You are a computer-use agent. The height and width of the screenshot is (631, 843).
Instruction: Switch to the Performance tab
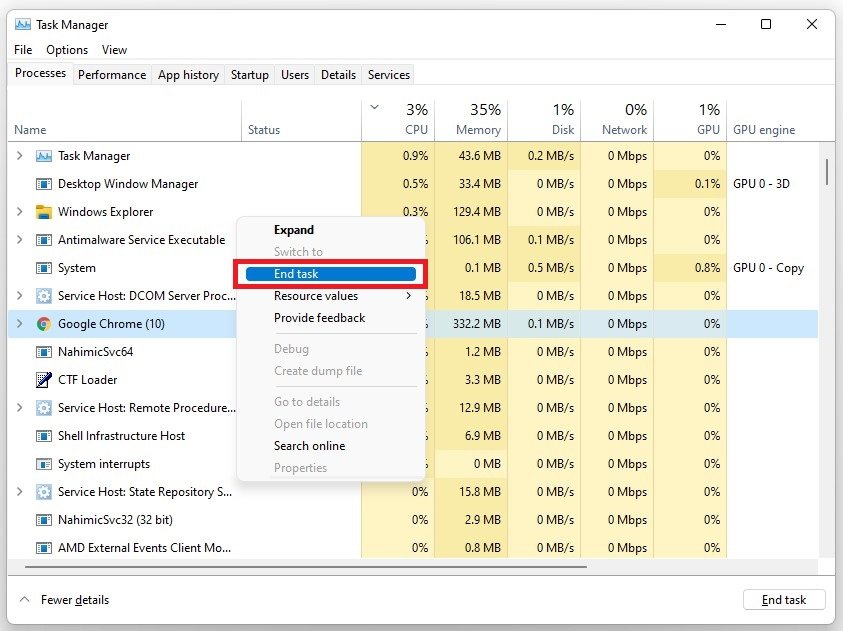click(112, 75)
